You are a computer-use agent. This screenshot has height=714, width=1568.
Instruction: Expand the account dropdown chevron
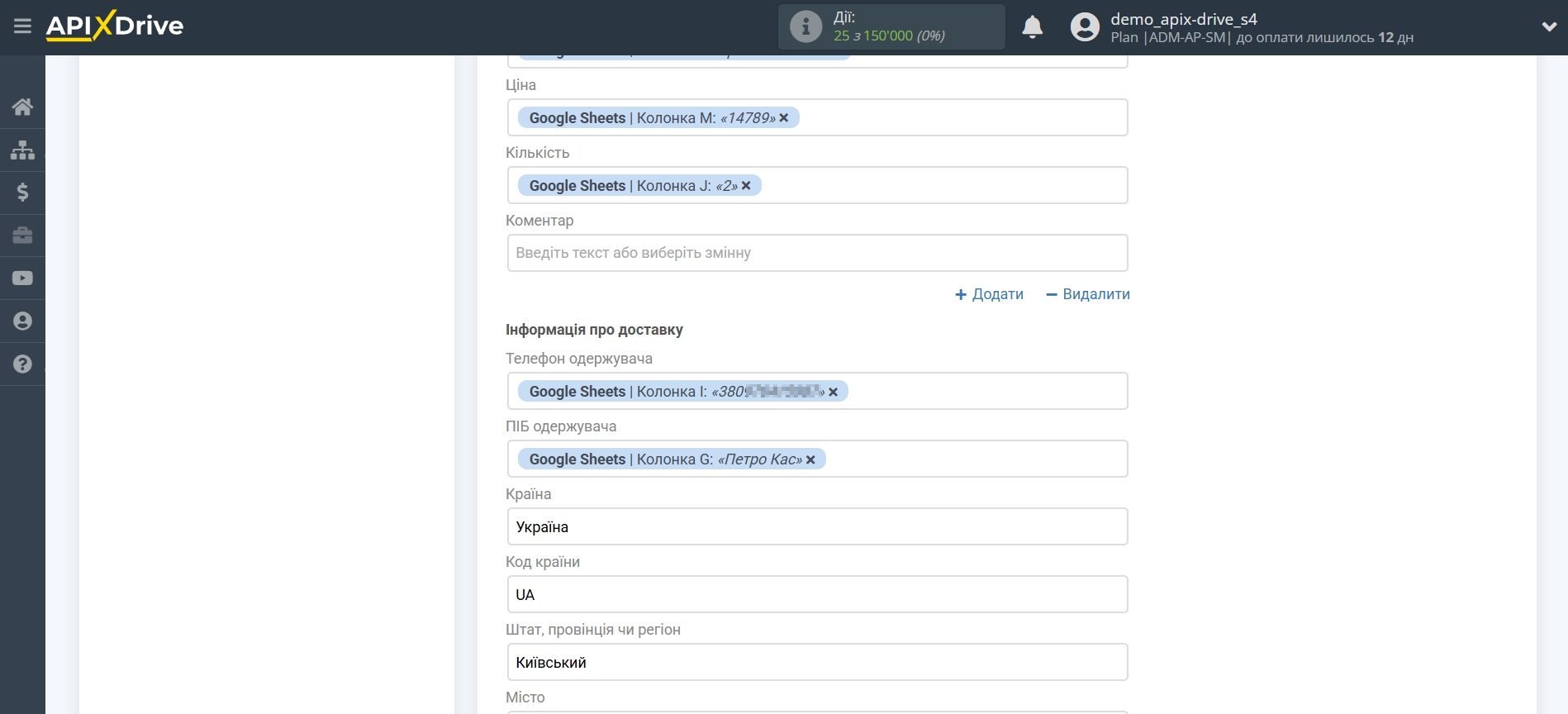coord(1549,27)
